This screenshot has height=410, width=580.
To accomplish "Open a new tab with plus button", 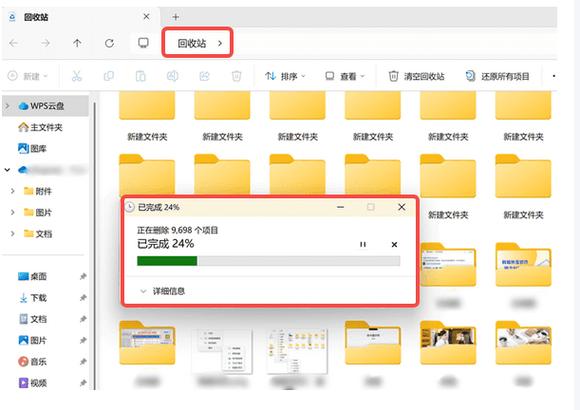I will [176, 17].
